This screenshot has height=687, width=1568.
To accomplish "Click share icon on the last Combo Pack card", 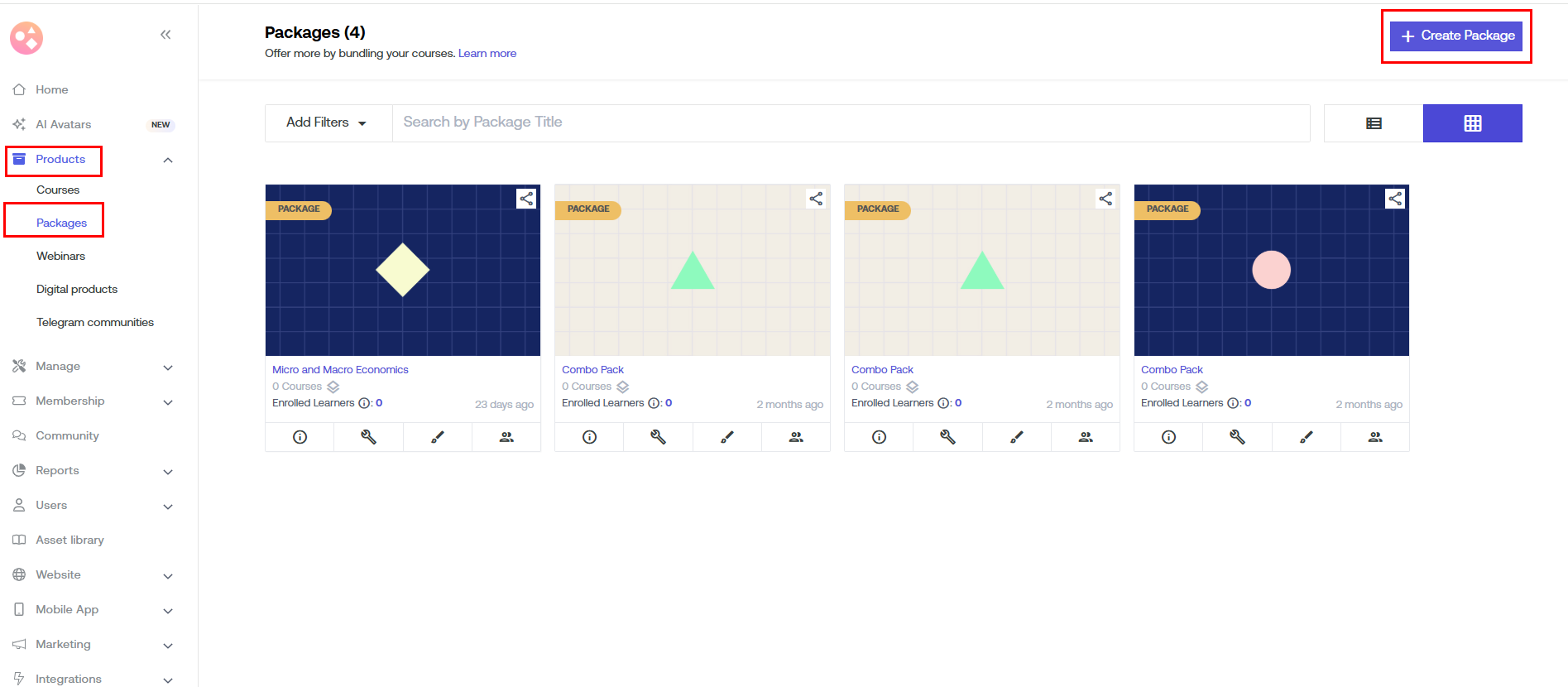I will [1395, 199].
